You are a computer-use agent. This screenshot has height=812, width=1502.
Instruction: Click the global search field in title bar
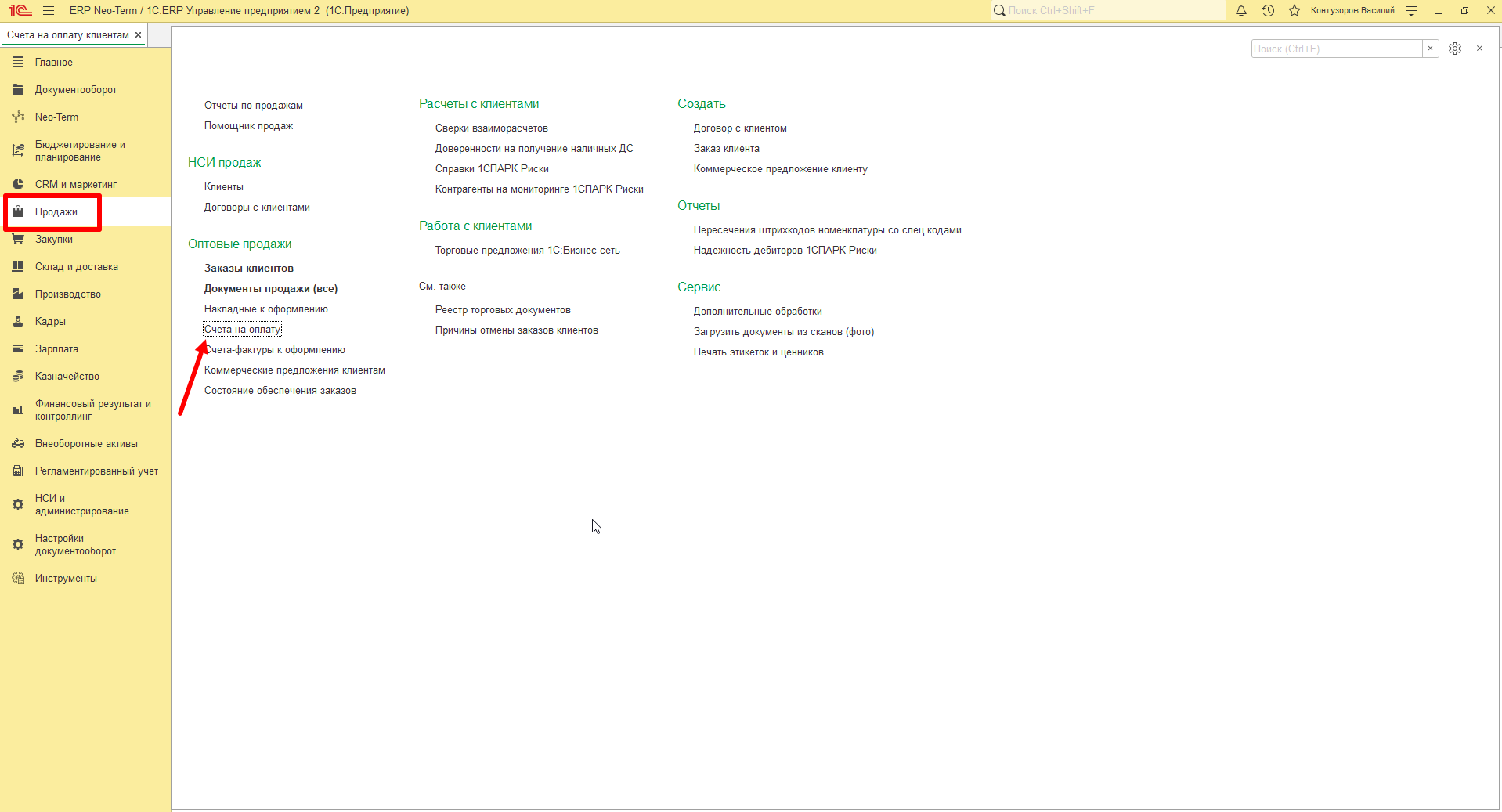[x=1108, y=11]
